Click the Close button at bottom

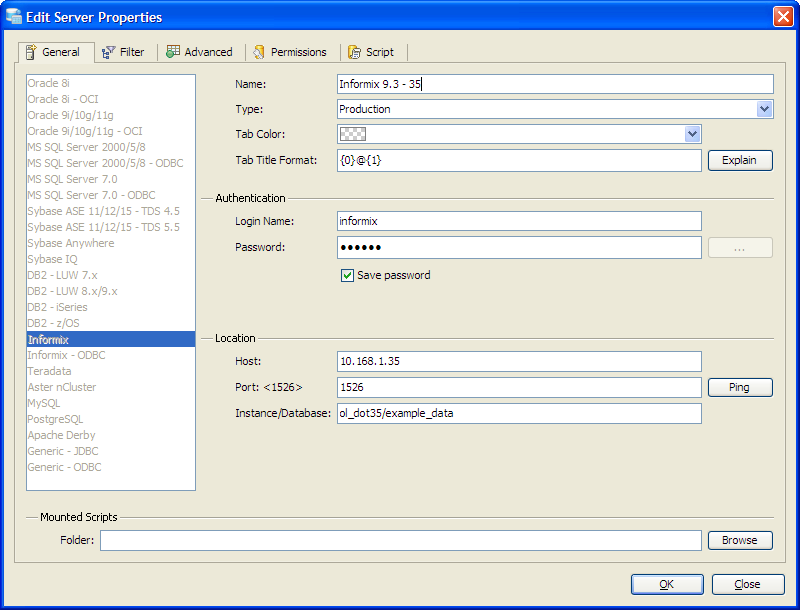click(x=747, y=584)
